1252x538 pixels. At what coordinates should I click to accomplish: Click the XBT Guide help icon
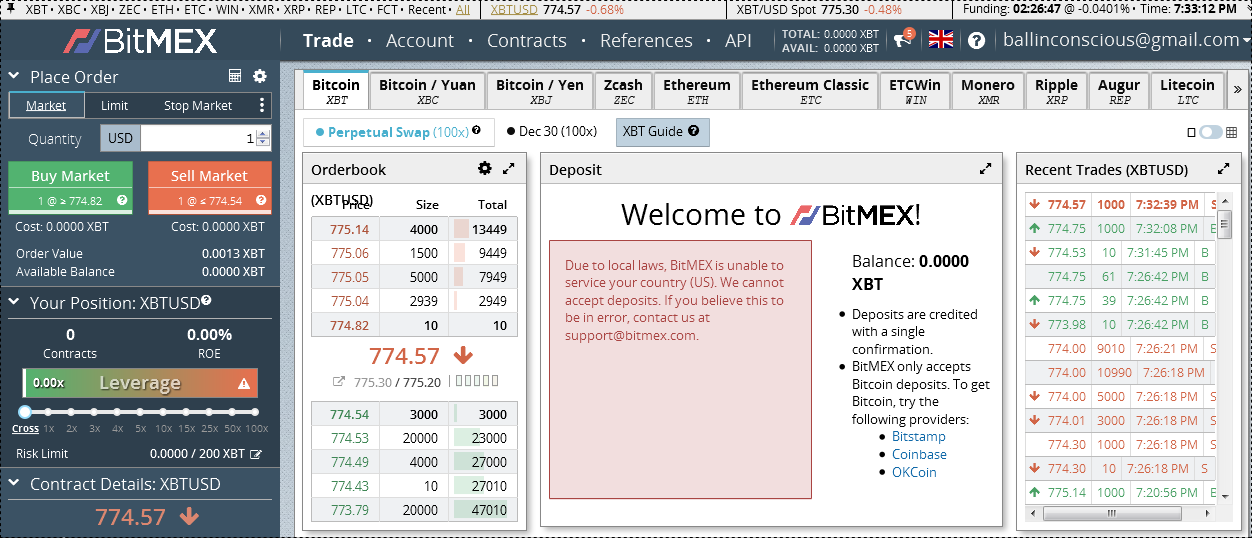pos(693,131)
